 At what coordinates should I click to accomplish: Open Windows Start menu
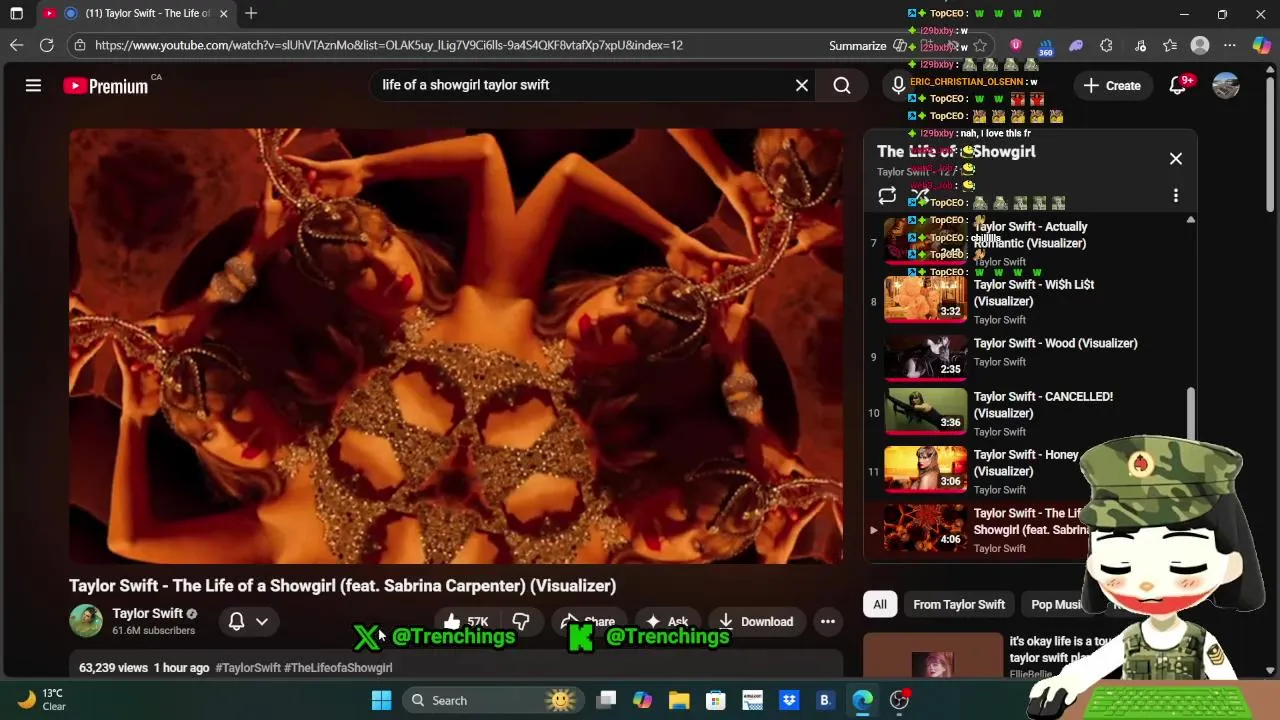381,700
